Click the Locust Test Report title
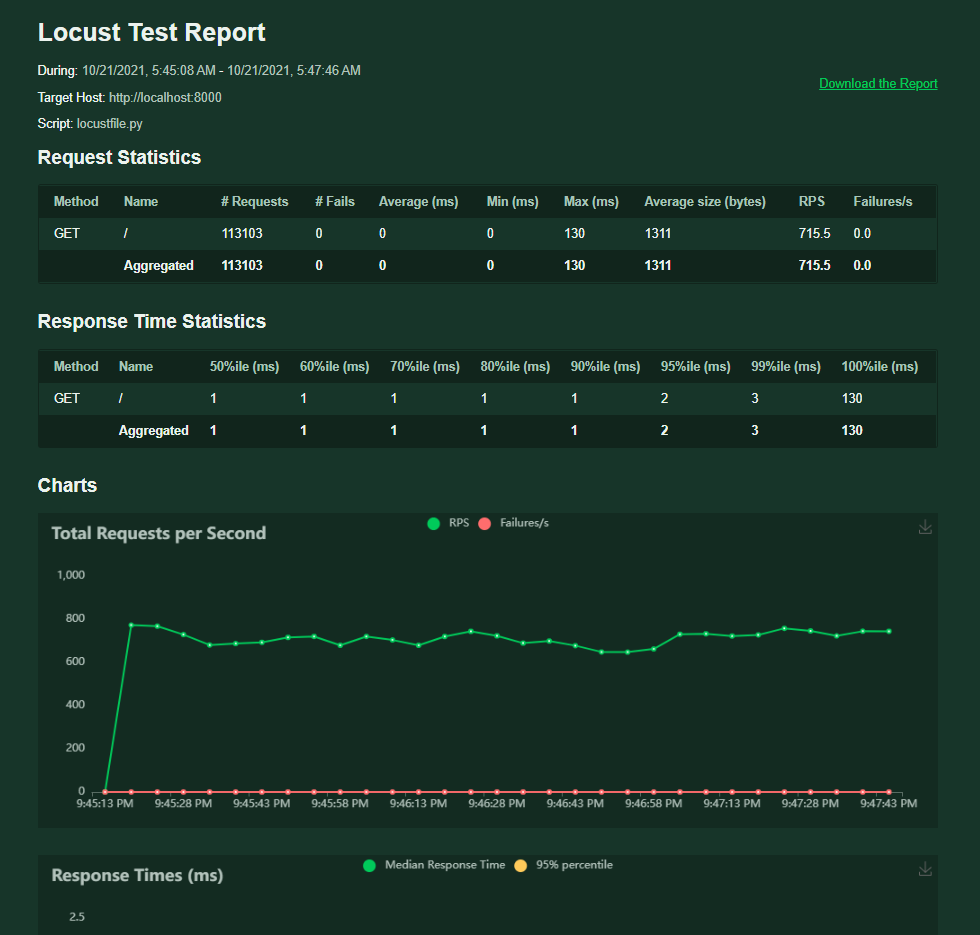The width and height of the screenshot is (980, 935). point(151,32)
